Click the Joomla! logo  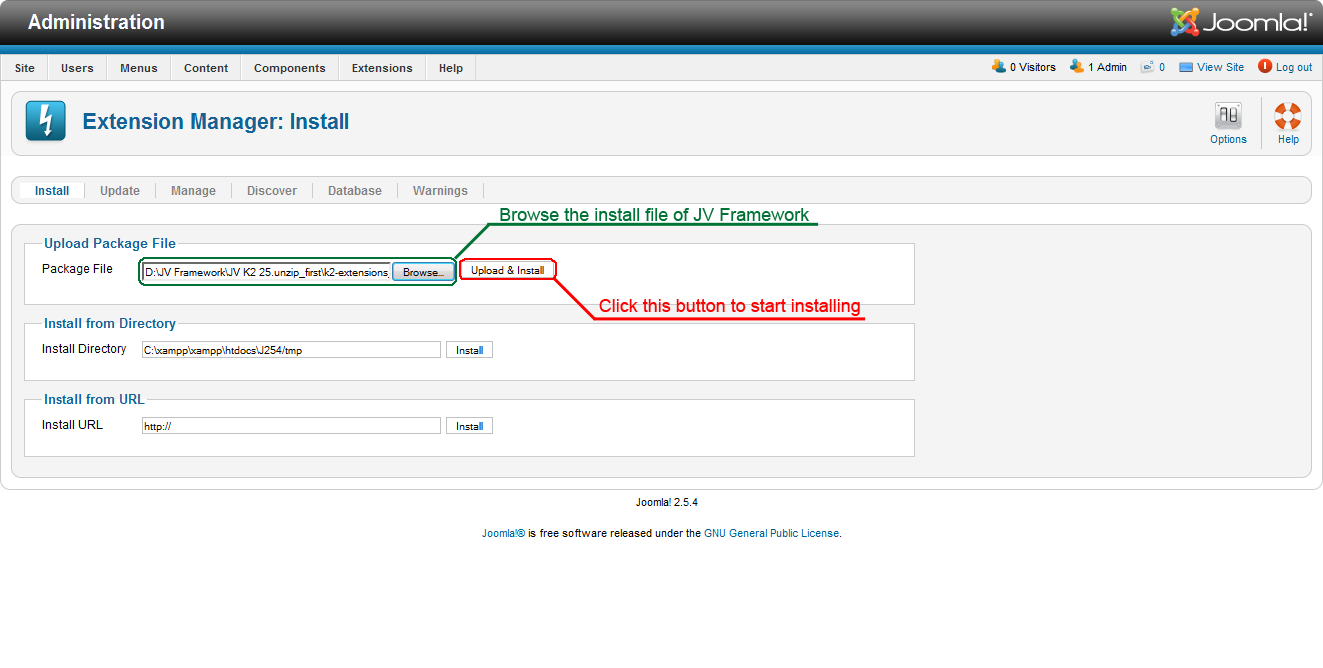[x=1241, y=22]
